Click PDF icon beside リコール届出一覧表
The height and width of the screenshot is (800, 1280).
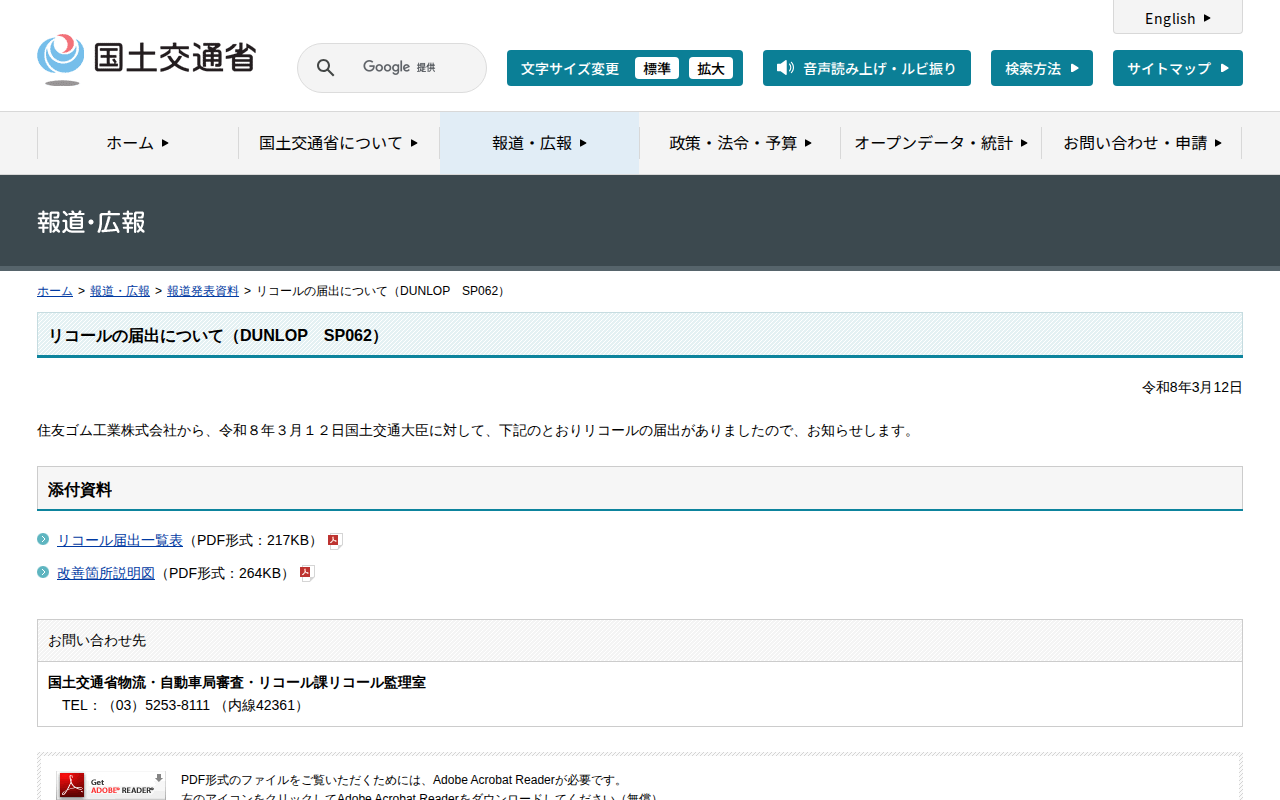(335, 541)
